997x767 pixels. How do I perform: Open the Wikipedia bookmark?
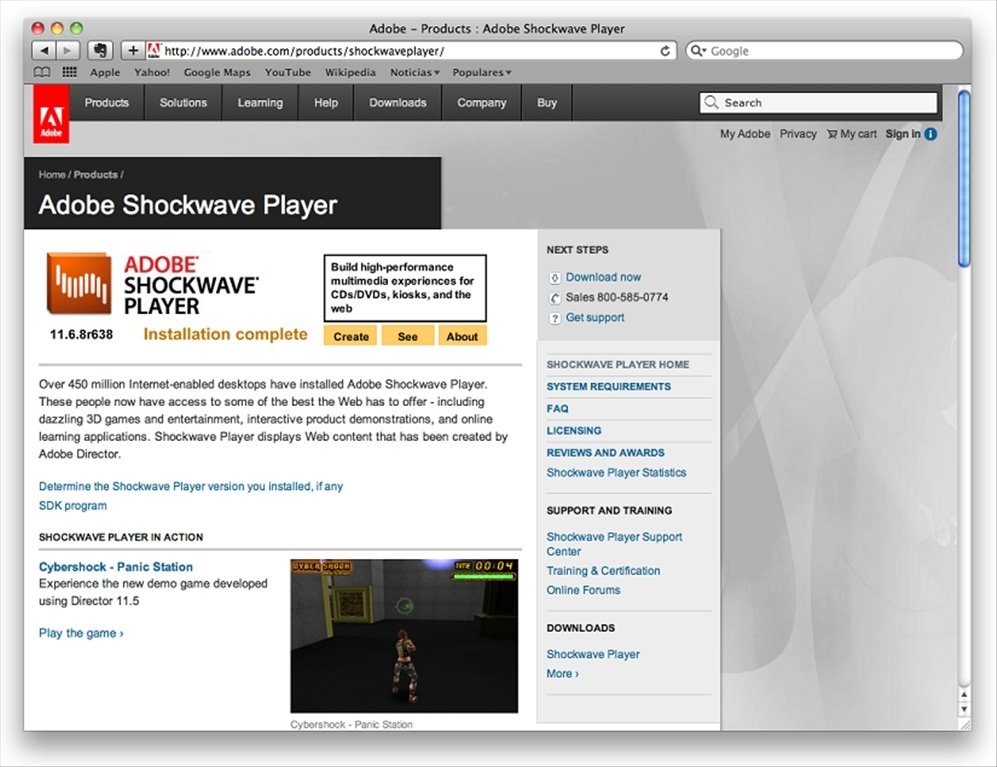tap(350, 73)
